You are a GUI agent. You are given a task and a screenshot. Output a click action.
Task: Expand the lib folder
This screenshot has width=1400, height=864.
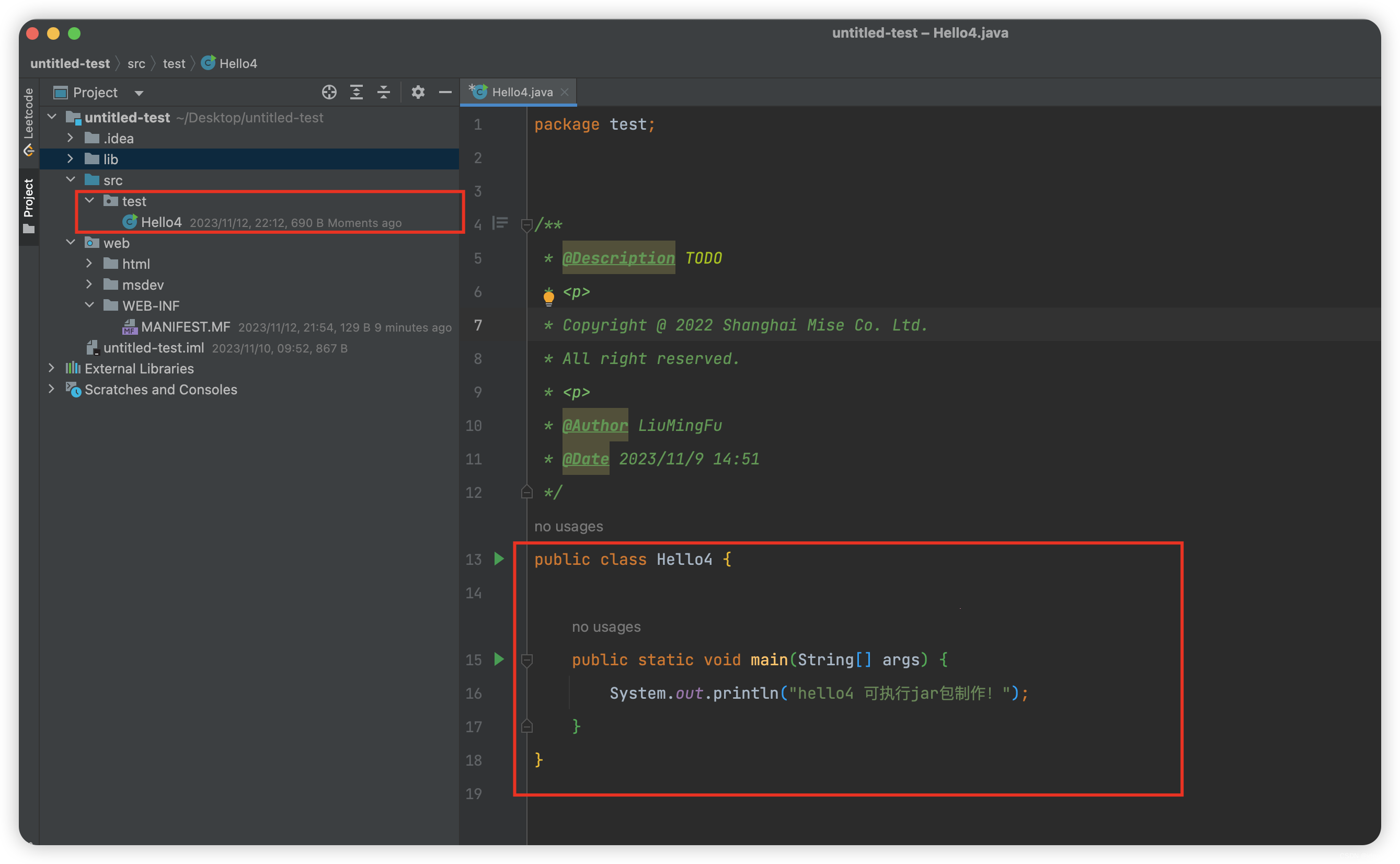pos(70,159)
